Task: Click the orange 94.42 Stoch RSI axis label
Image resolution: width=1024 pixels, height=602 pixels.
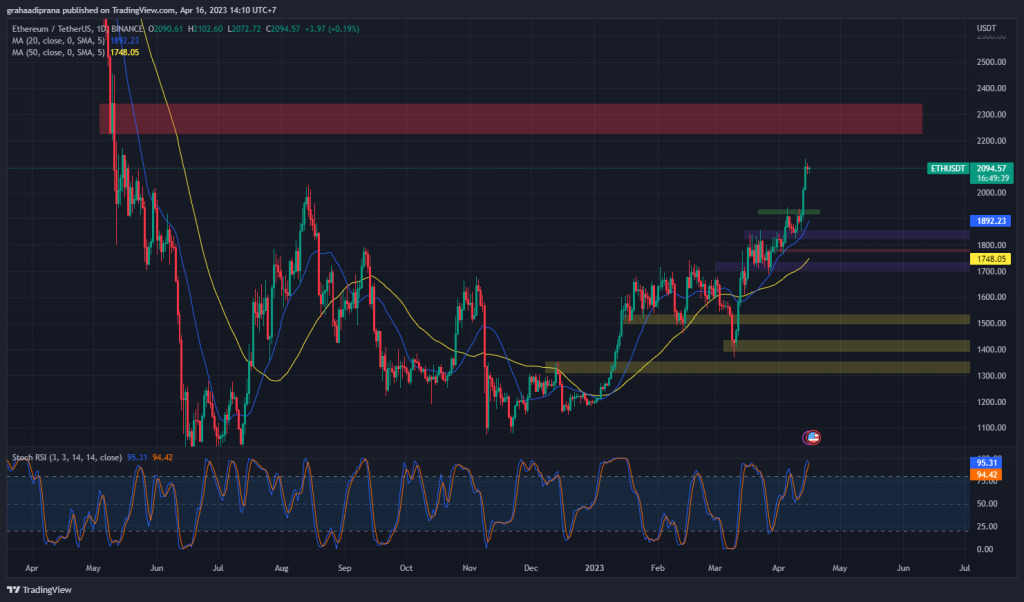Action: coord(986,475)
